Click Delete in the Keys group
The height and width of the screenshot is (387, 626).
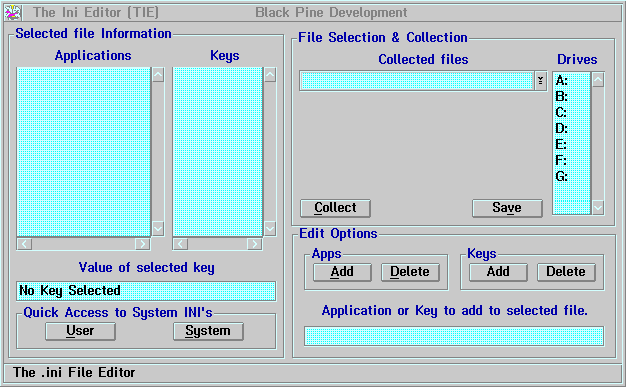click(566, 272)
